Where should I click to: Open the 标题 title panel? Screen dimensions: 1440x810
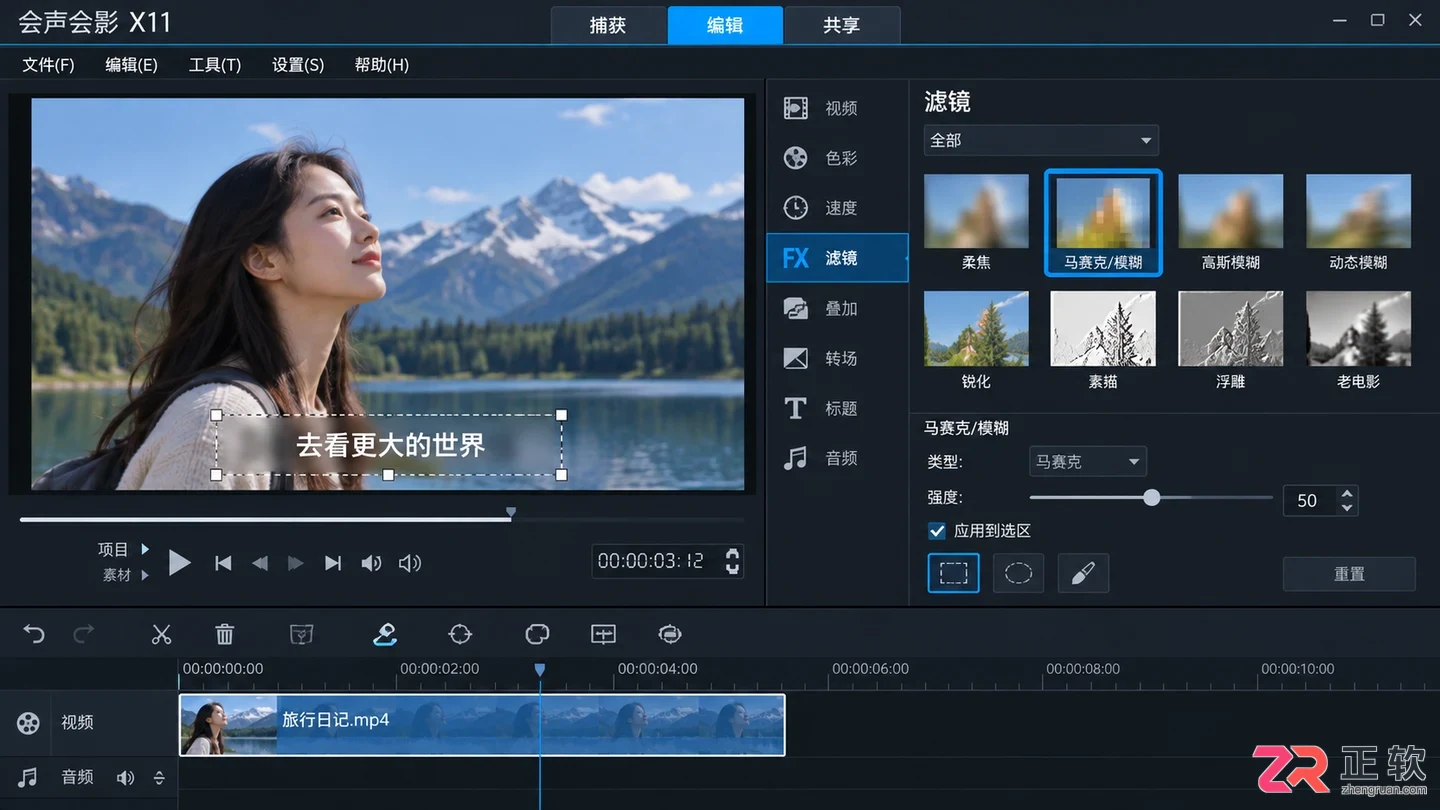coord(837,408)
